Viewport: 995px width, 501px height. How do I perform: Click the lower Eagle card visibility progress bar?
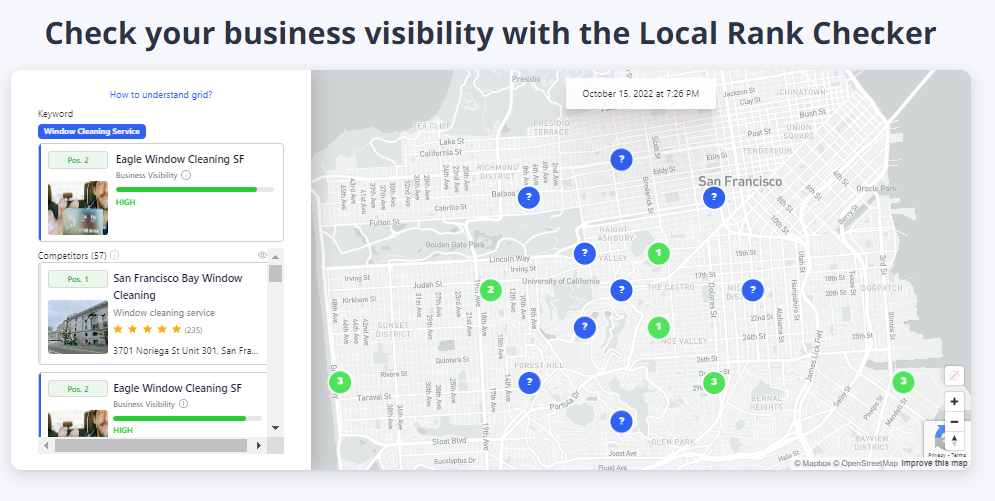[x=187, y=419]
